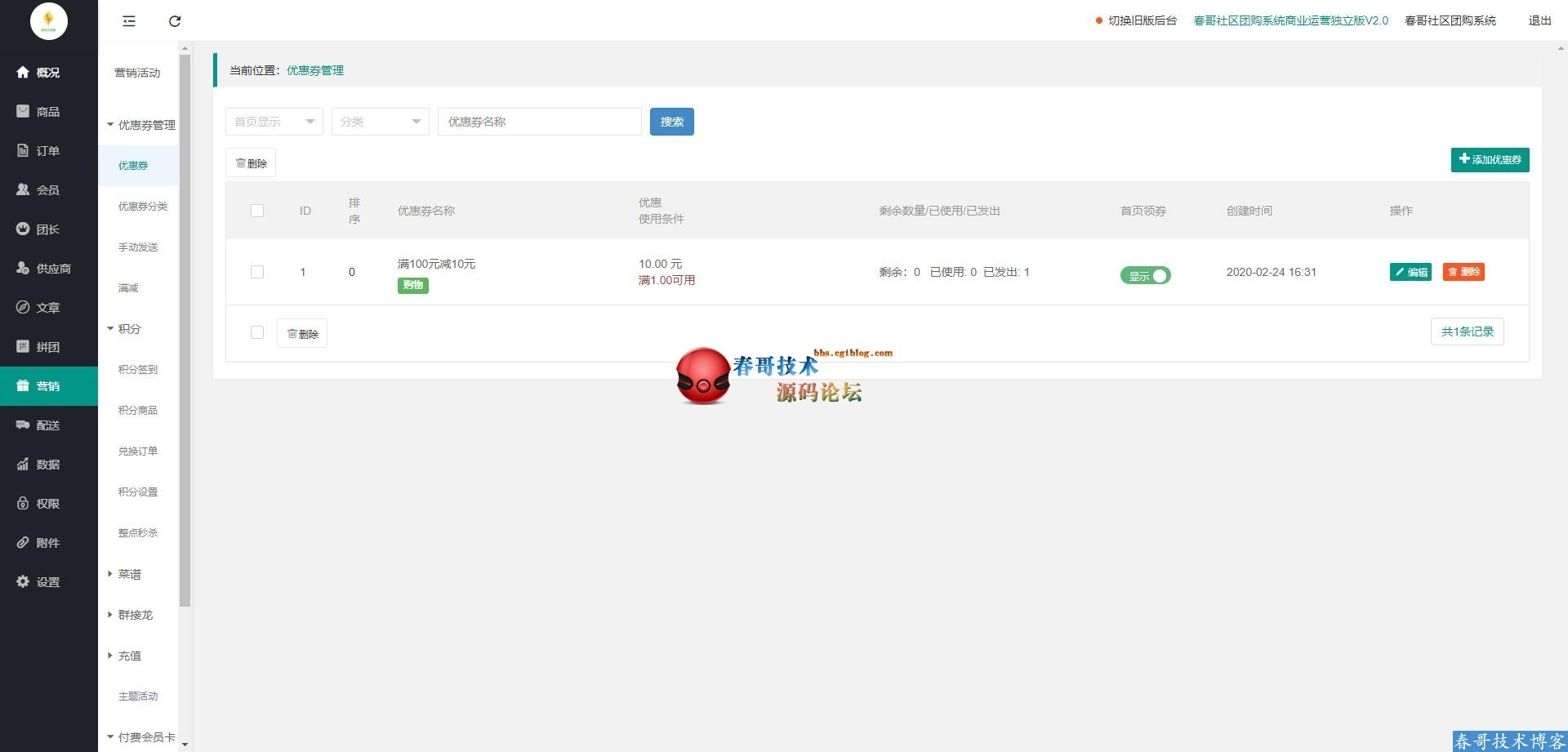
Task: Open 数据 statistics section
Action: 47,465
